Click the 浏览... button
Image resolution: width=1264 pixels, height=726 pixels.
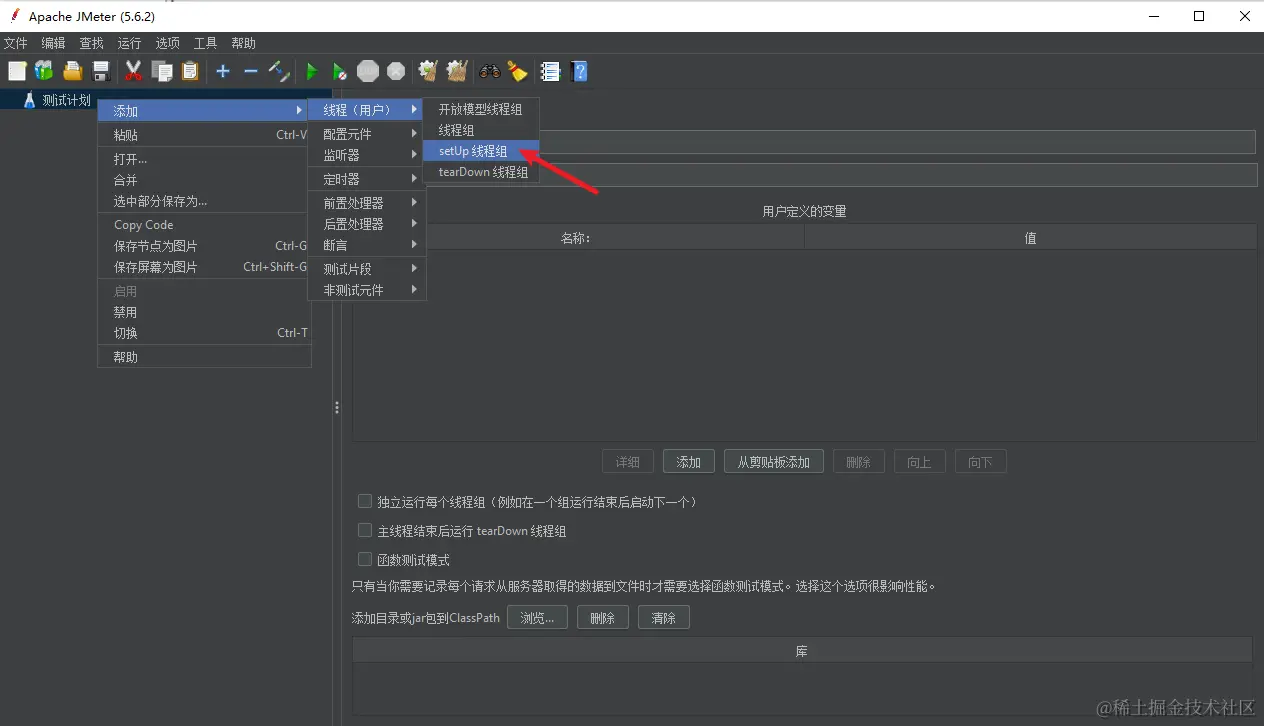[x=537, y=618]
